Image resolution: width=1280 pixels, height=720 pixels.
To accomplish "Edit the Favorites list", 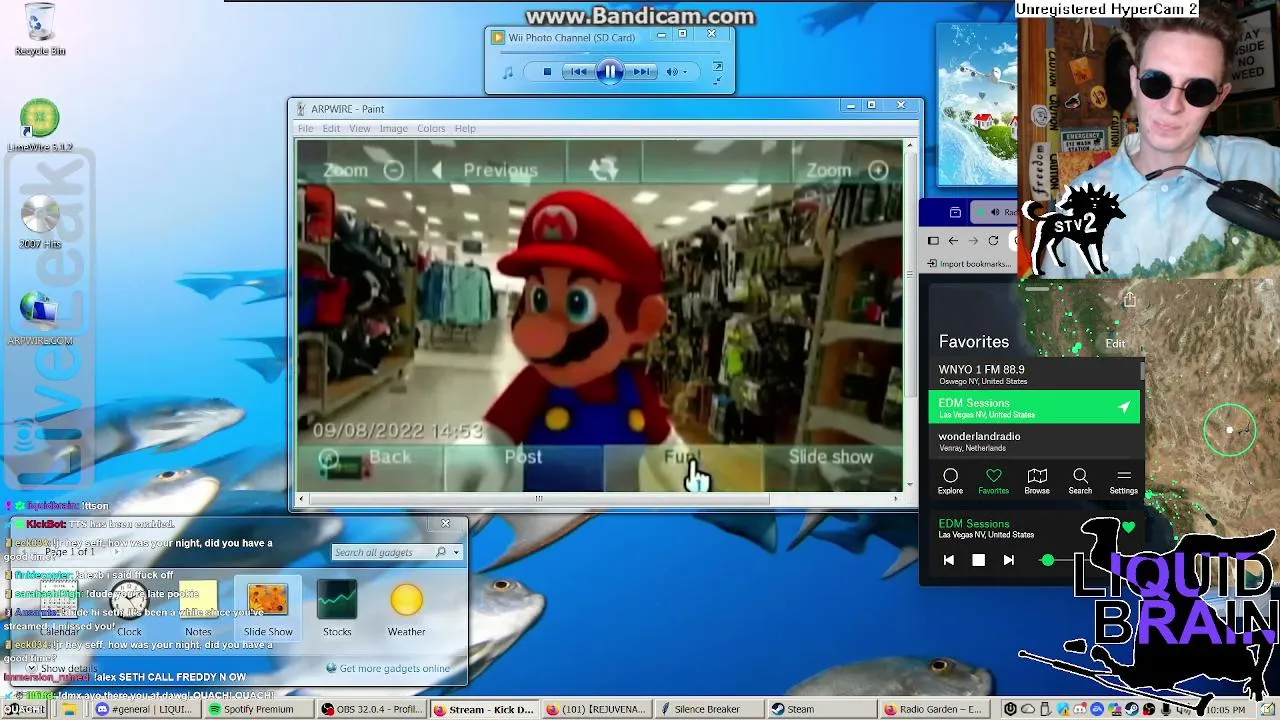I will coord(1115,343).
